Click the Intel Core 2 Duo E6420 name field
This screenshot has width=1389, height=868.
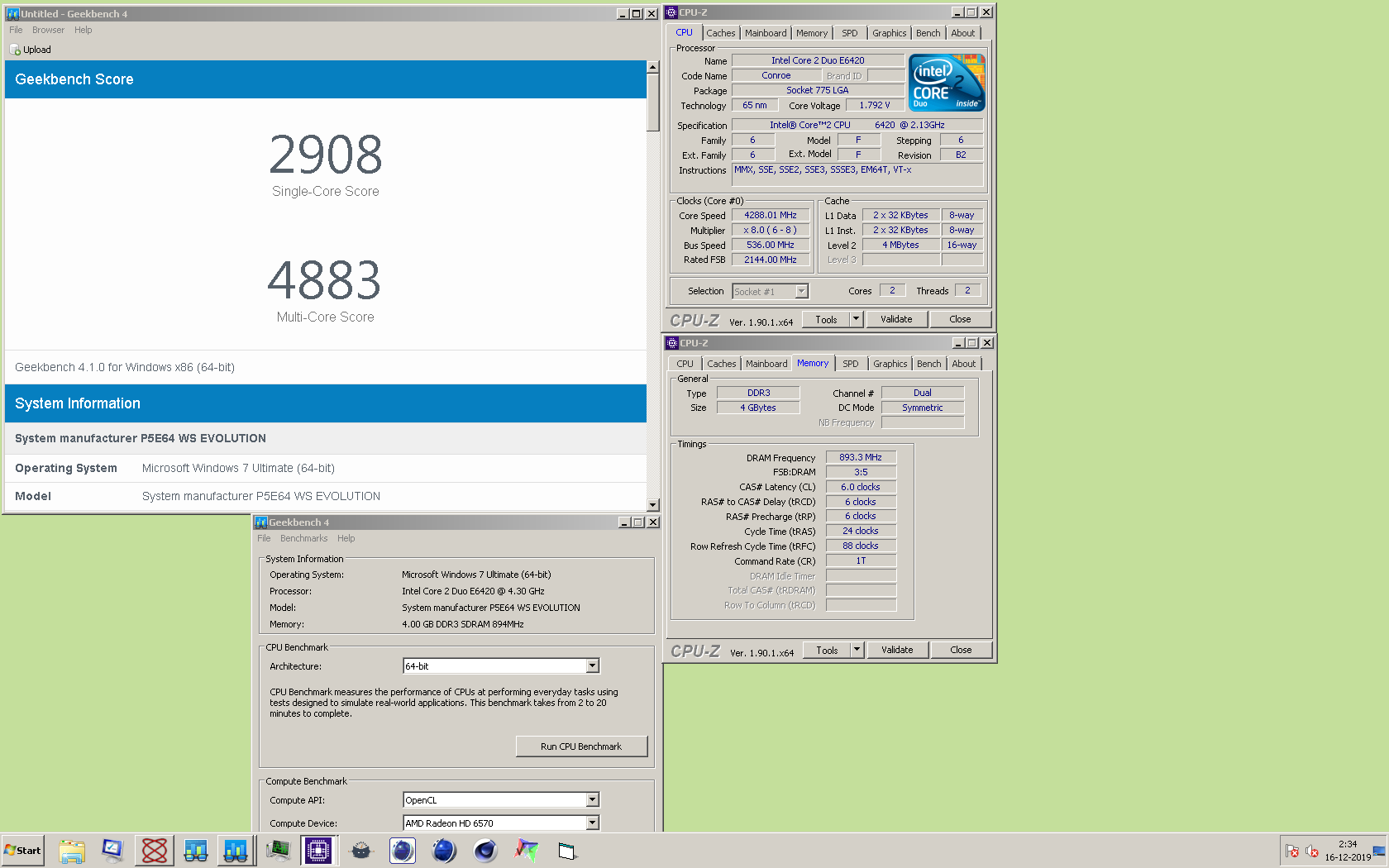[x=818, y=60]
